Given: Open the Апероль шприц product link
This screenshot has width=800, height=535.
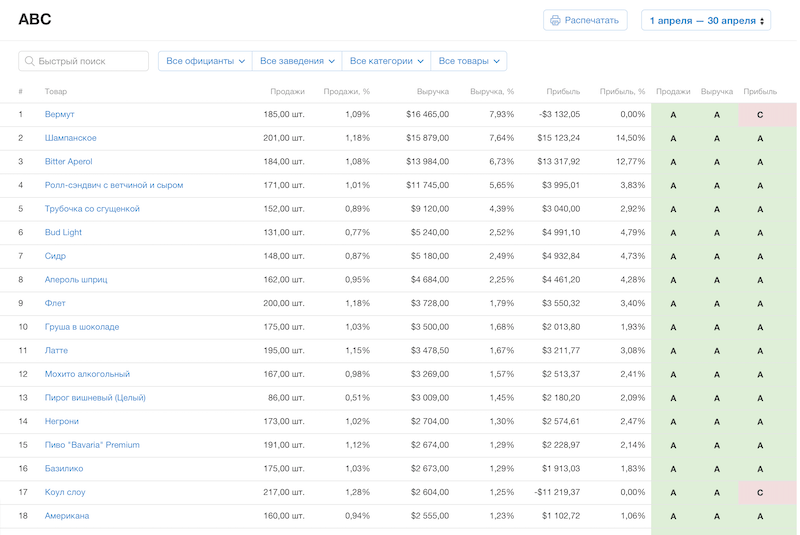Looking at the screenshot, I should point(76,279).
